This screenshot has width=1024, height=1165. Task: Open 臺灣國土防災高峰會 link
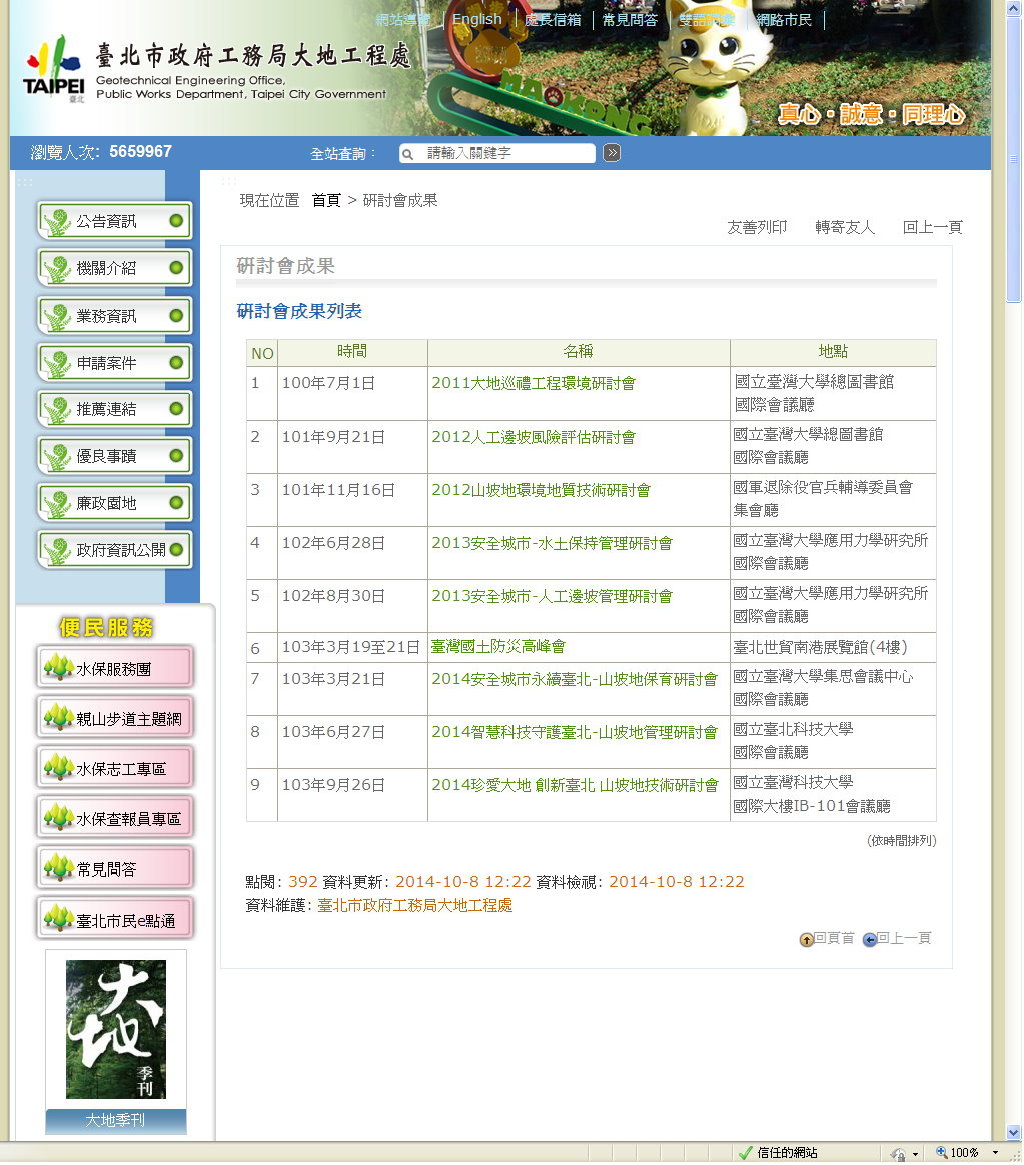(x=498, y=646)
